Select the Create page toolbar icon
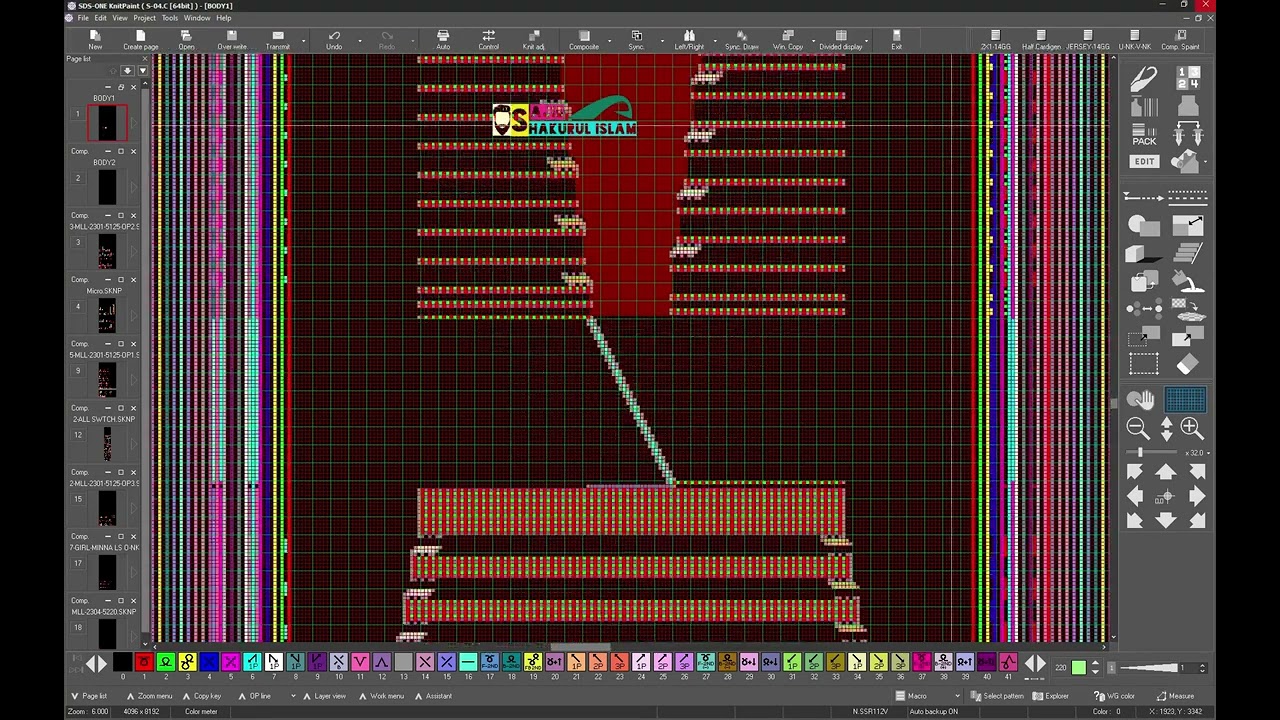The height and width of the screenshot is (720, 1280). (140, 40)
